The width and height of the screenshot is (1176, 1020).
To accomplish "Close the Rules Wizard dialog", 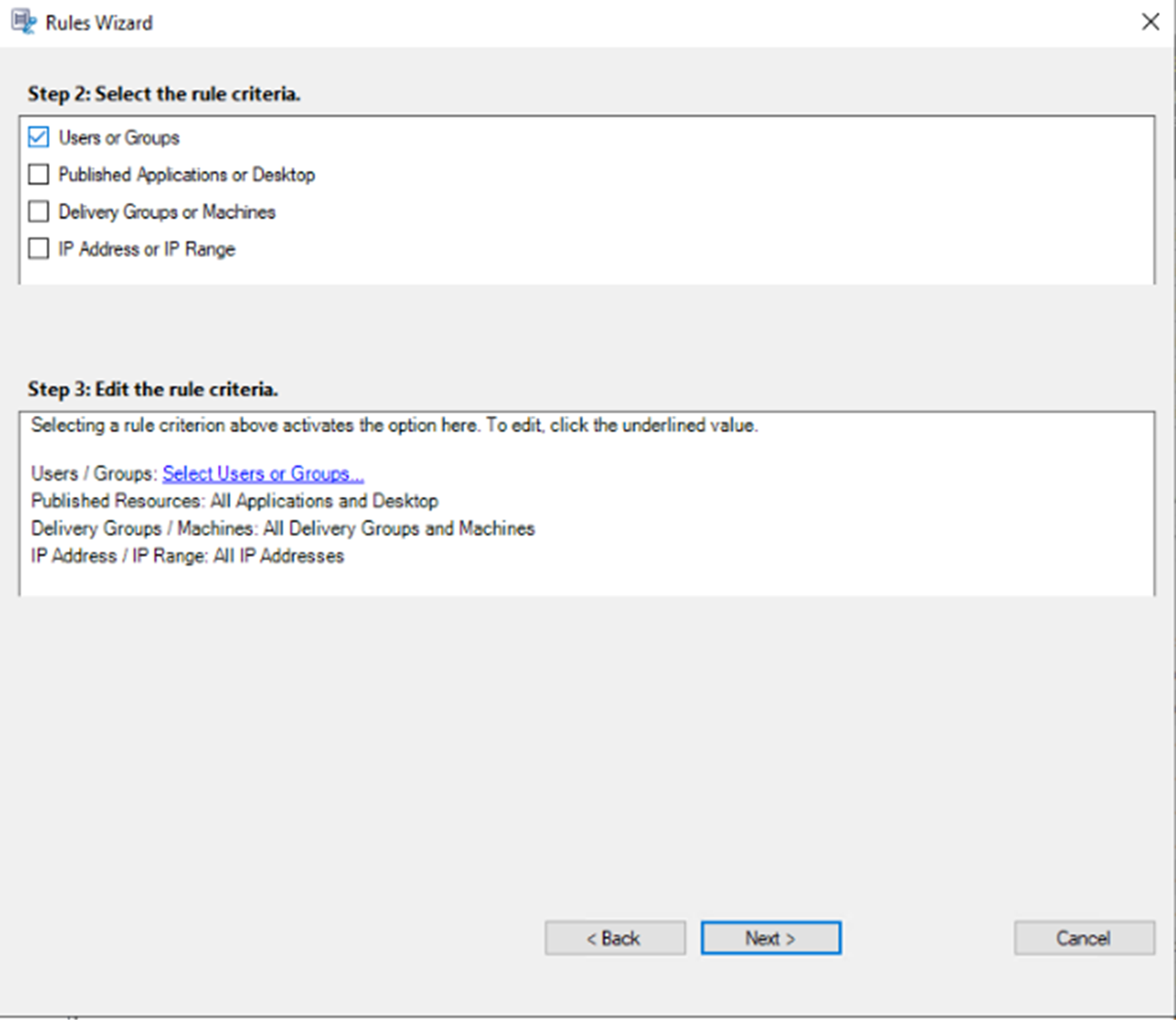I will pyautogui.click(x=1150, y=22).
